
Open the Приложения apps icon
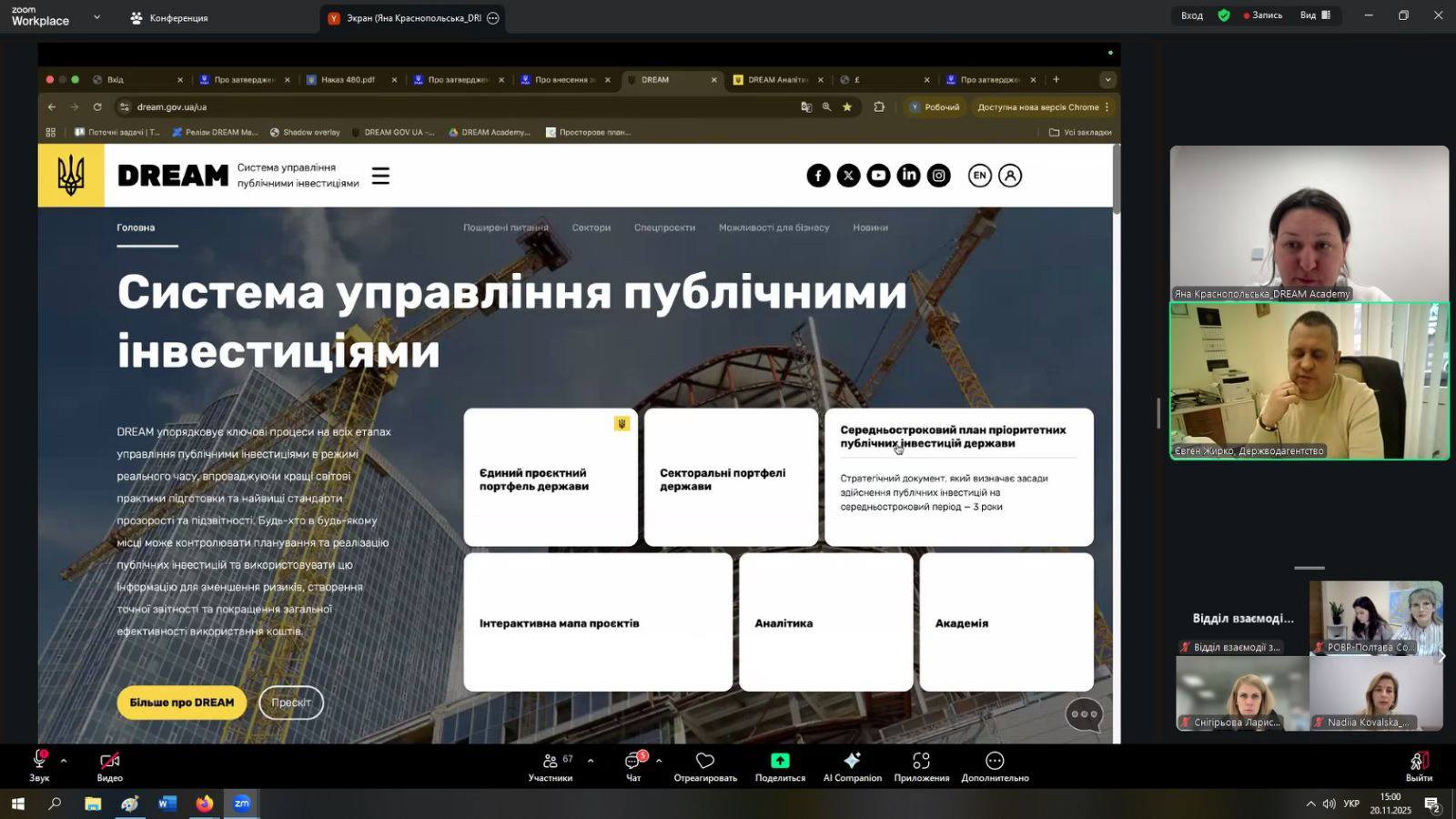click(921, 761)
